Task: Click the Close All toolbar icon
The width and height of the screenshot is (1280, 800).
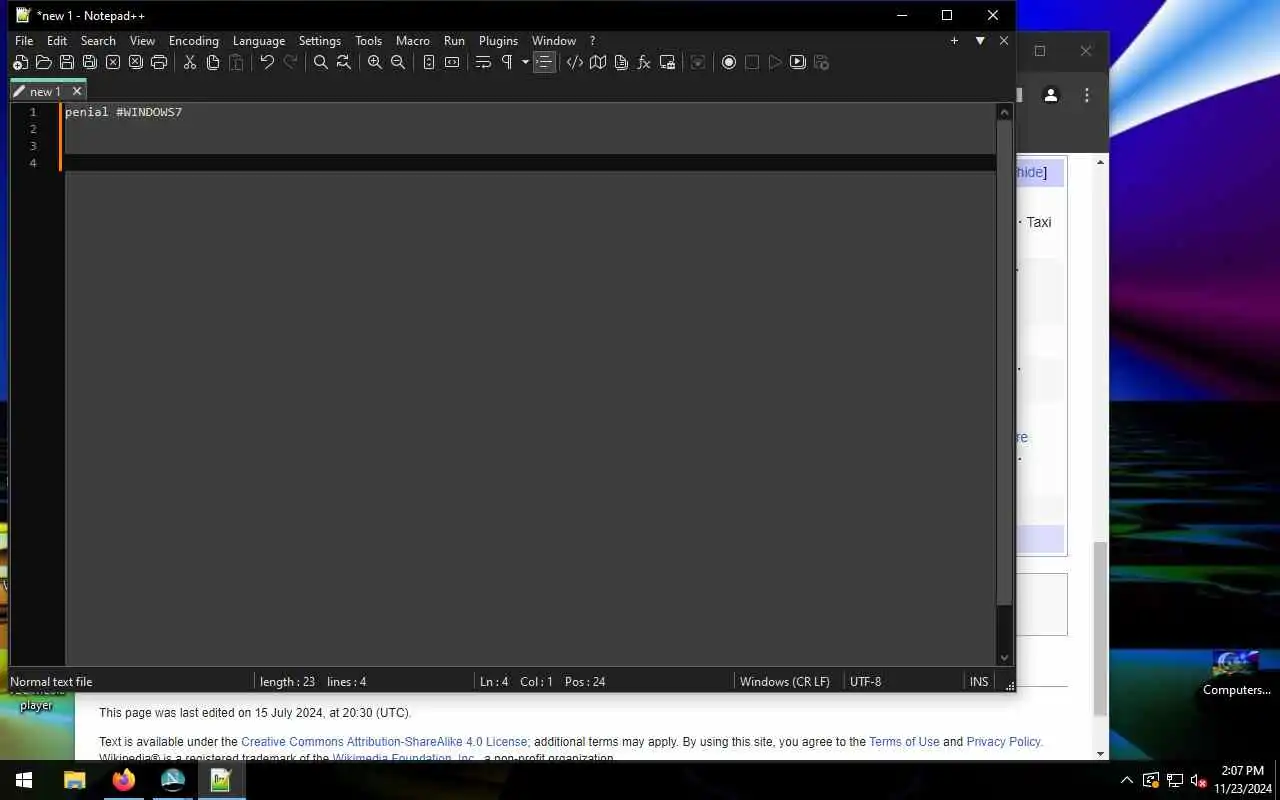Action: (135, 62)
